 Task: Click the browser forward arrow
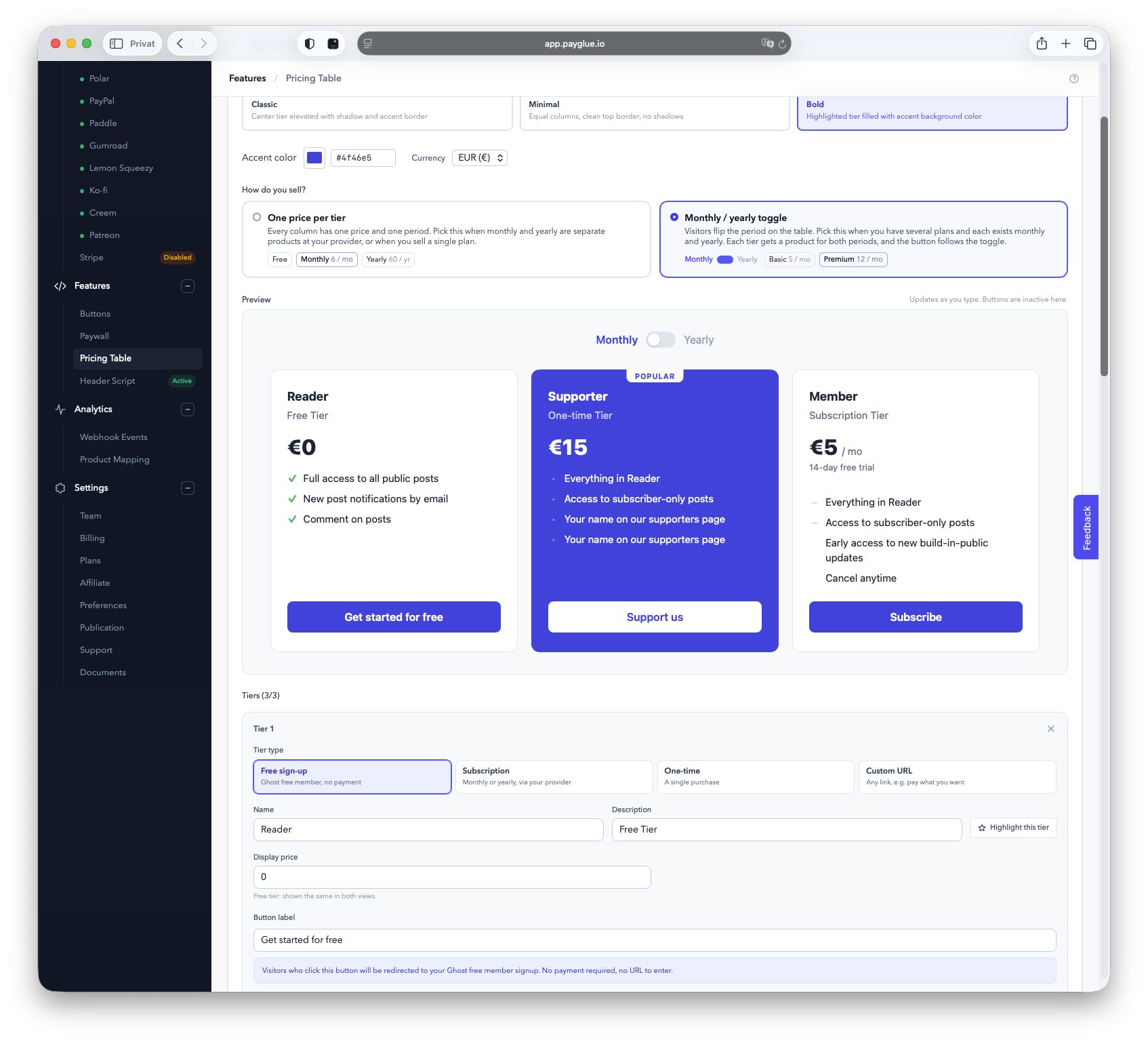[203, 43]
